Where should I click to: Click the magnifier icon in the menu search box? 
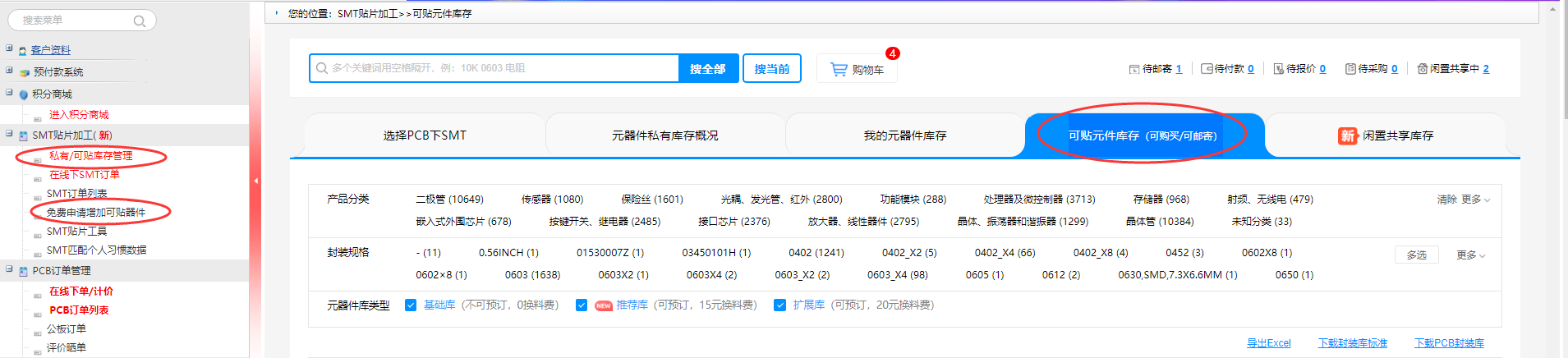(x=140, y=21)
